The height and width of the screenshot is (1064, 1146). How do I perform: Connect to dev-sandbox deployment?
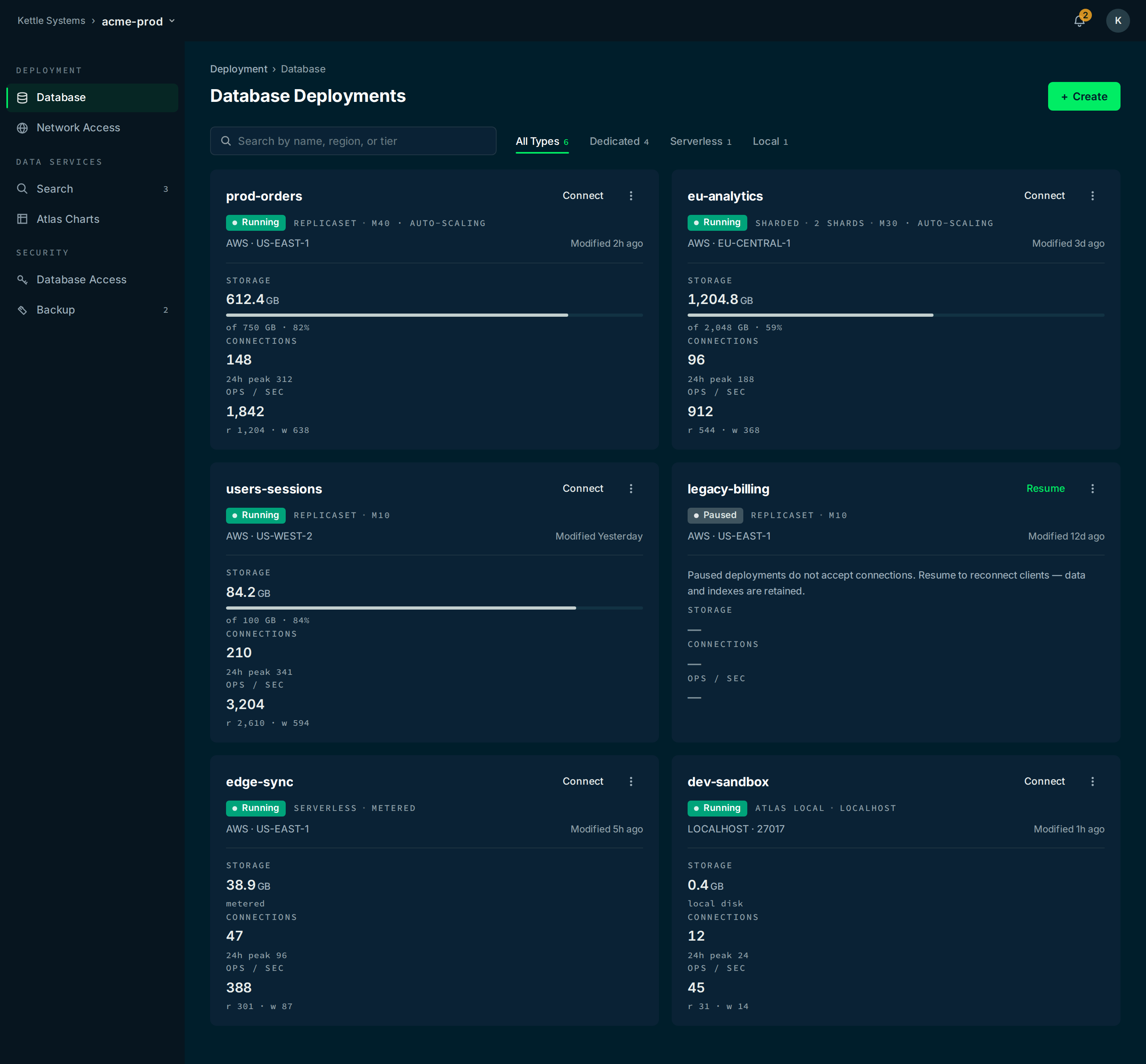1044,781
